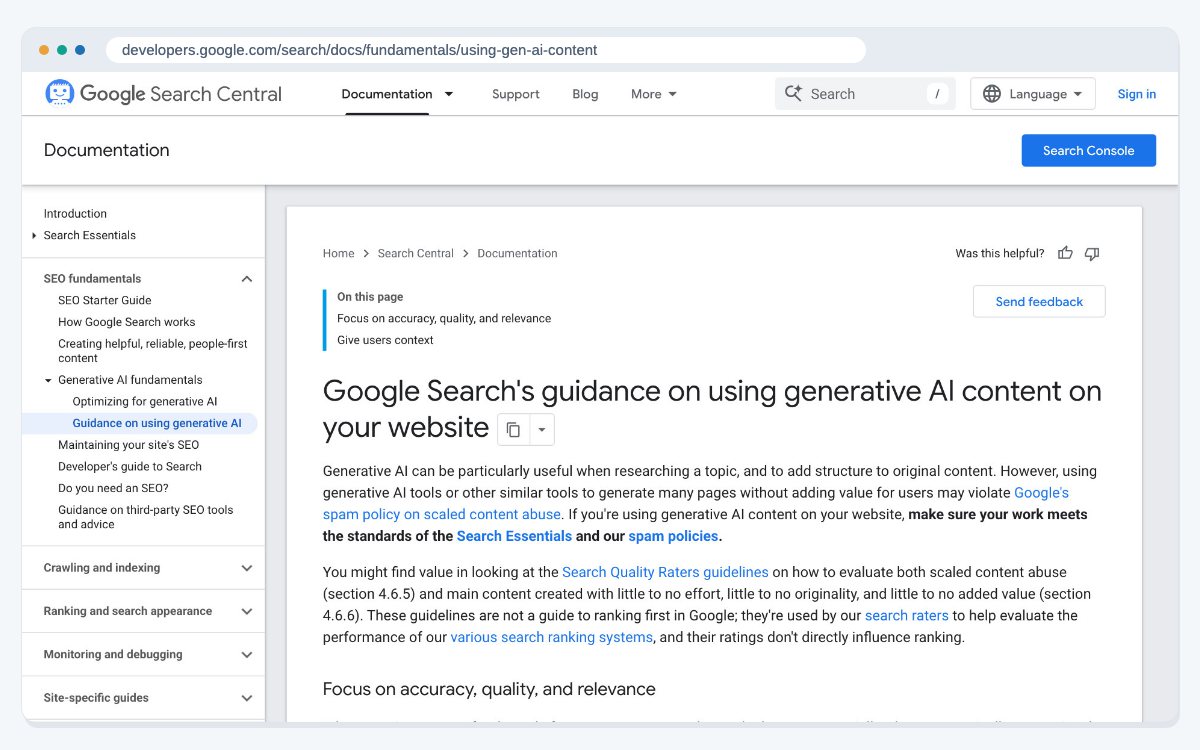Click the Send feedback button
The width and height of the screenshot is (1200, 750).
[x=1039, y=302]
